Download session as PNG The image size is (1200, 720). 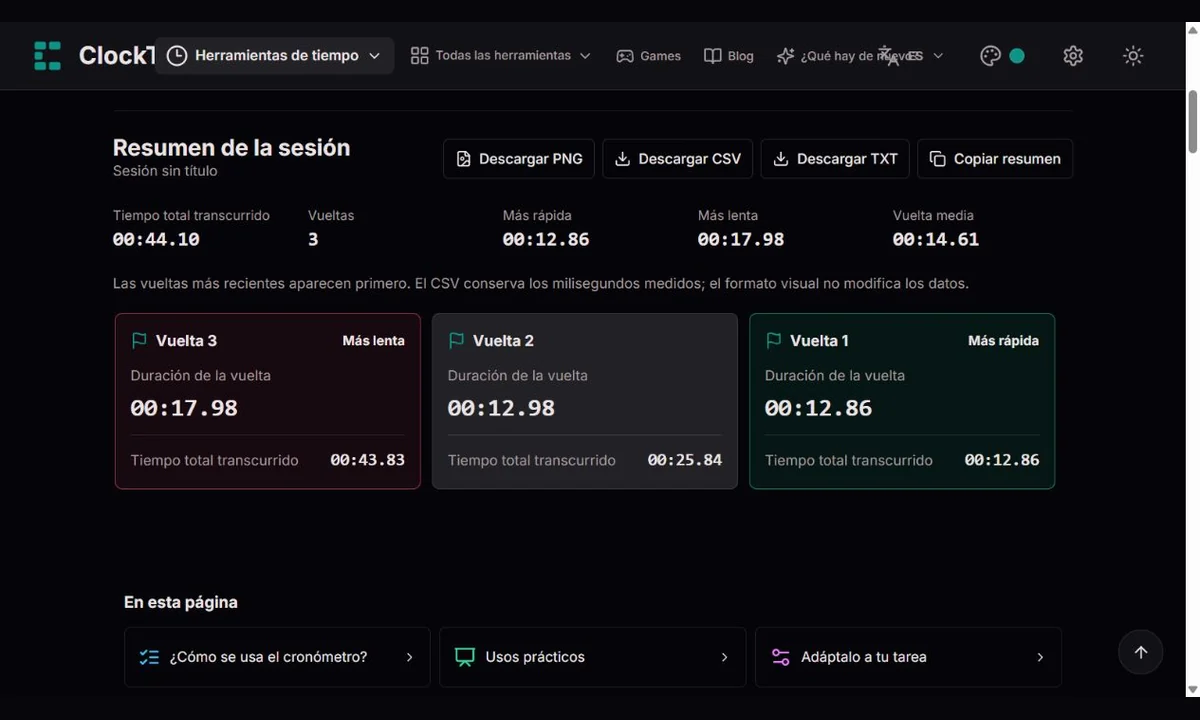[x=519, y=159]
